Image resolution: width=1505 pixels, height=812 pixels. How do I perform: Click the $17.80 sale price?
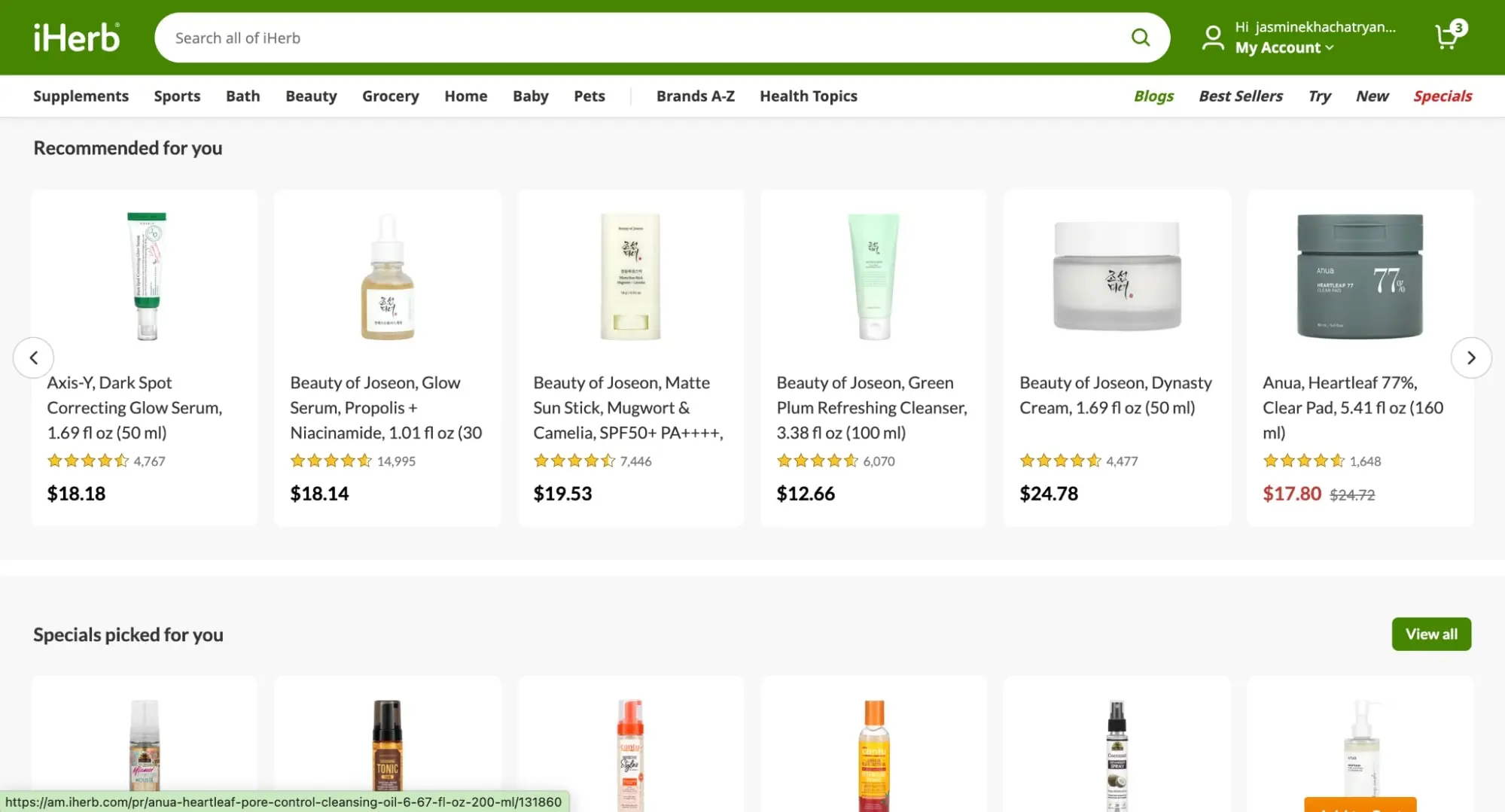click(1292, 494)
